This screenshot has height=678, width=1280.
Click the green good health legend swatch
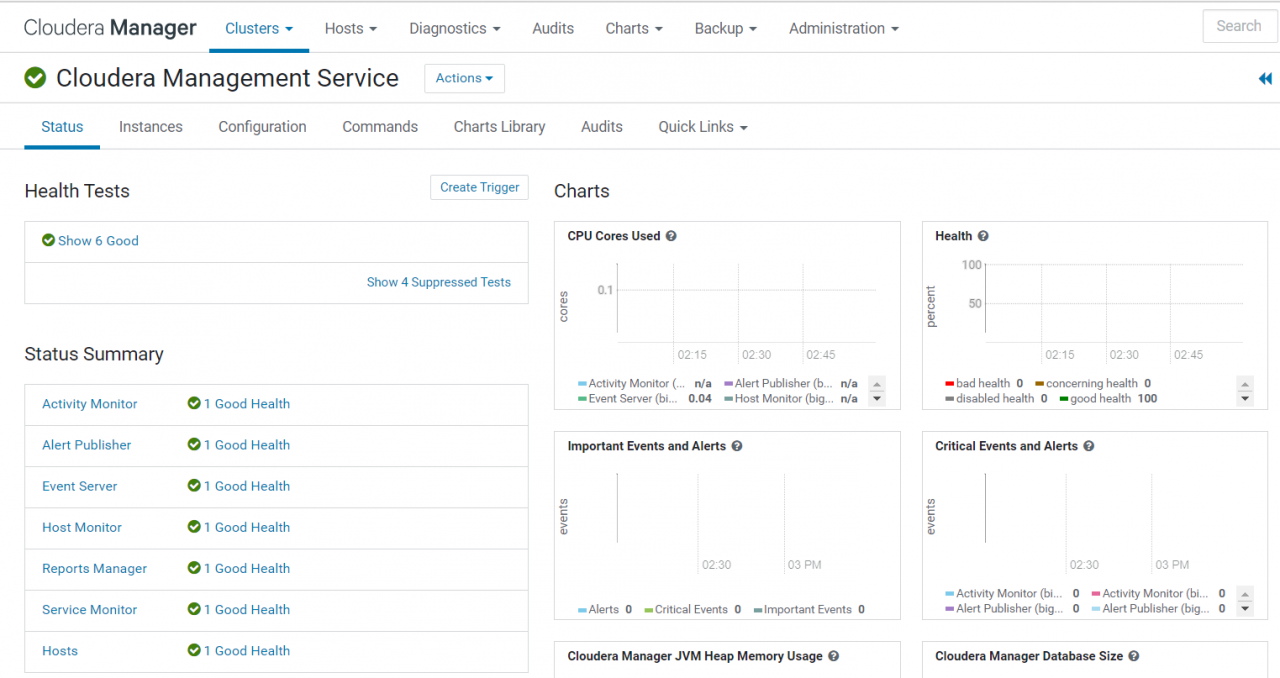[1063, 398]
